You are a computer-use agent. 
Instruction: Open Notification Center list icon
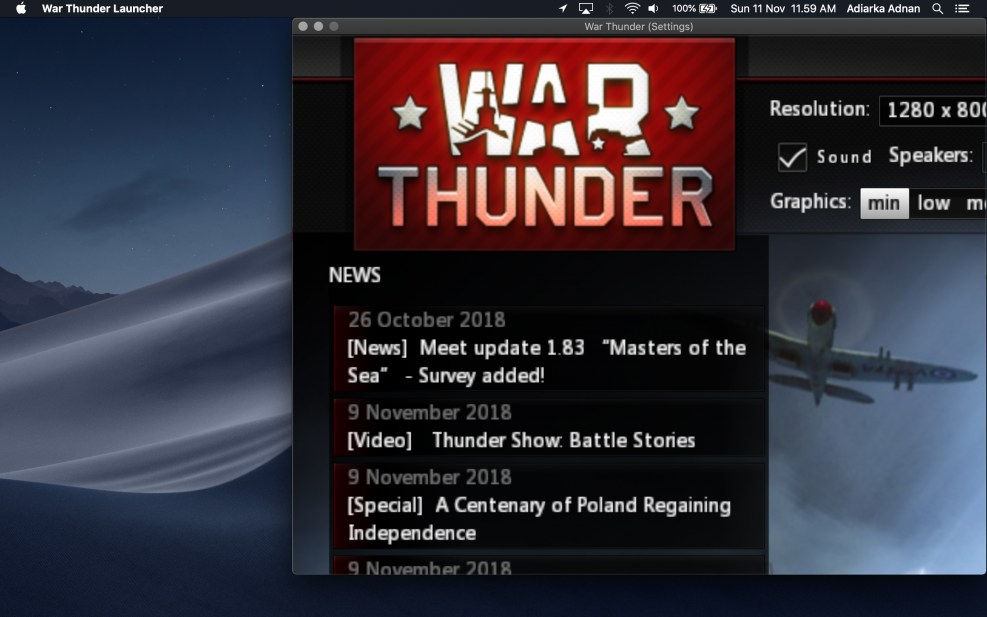pyautogui.click(x=962, y=9)
